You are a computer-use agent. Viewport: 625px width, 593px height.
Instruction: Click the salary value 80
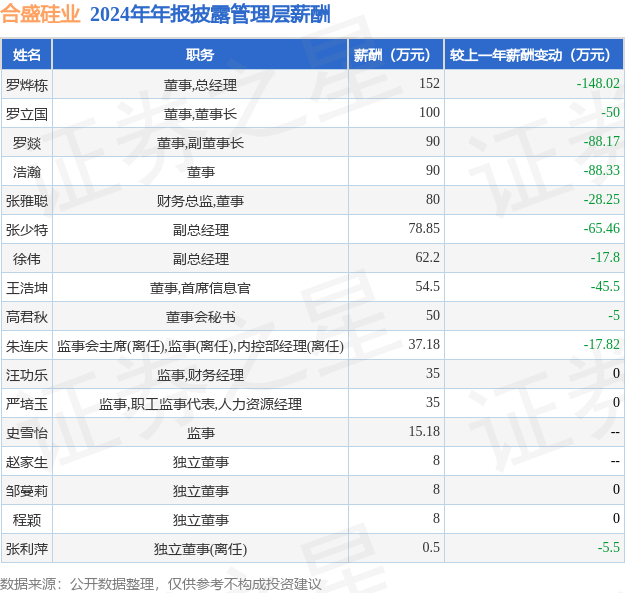[433, 200]
